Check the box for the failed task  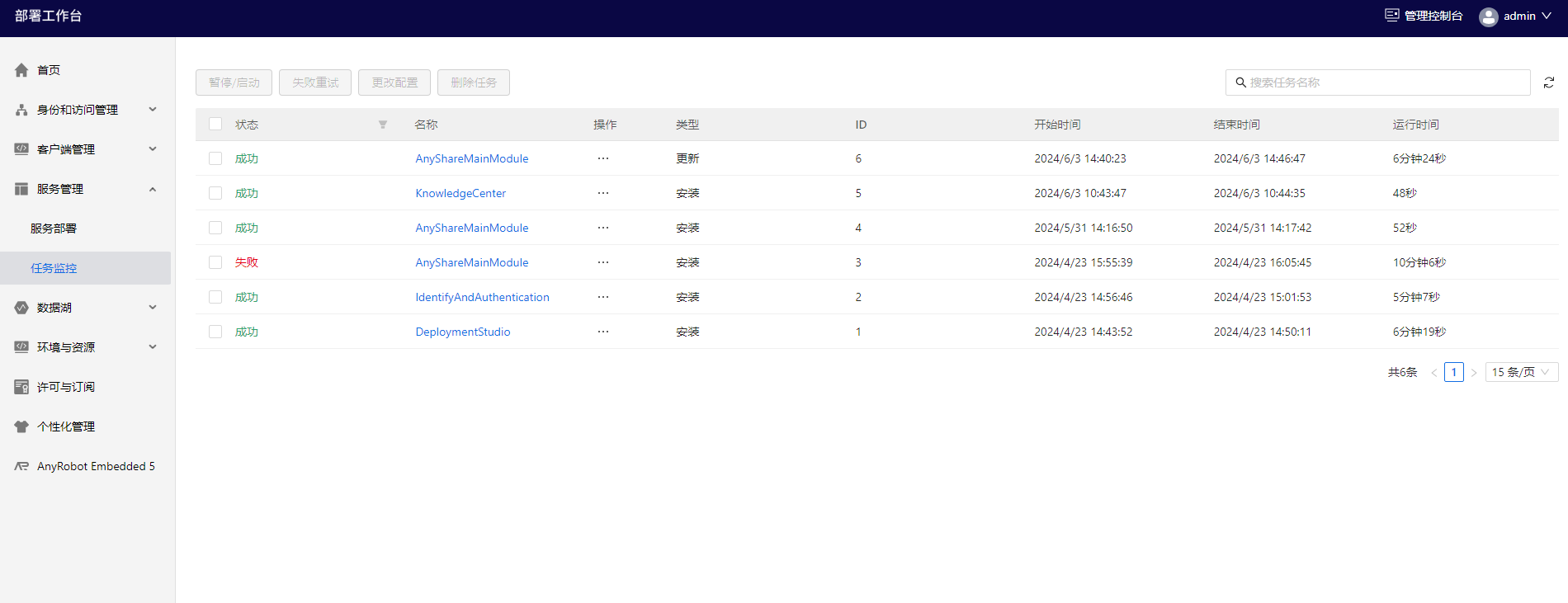coord(215,262)
